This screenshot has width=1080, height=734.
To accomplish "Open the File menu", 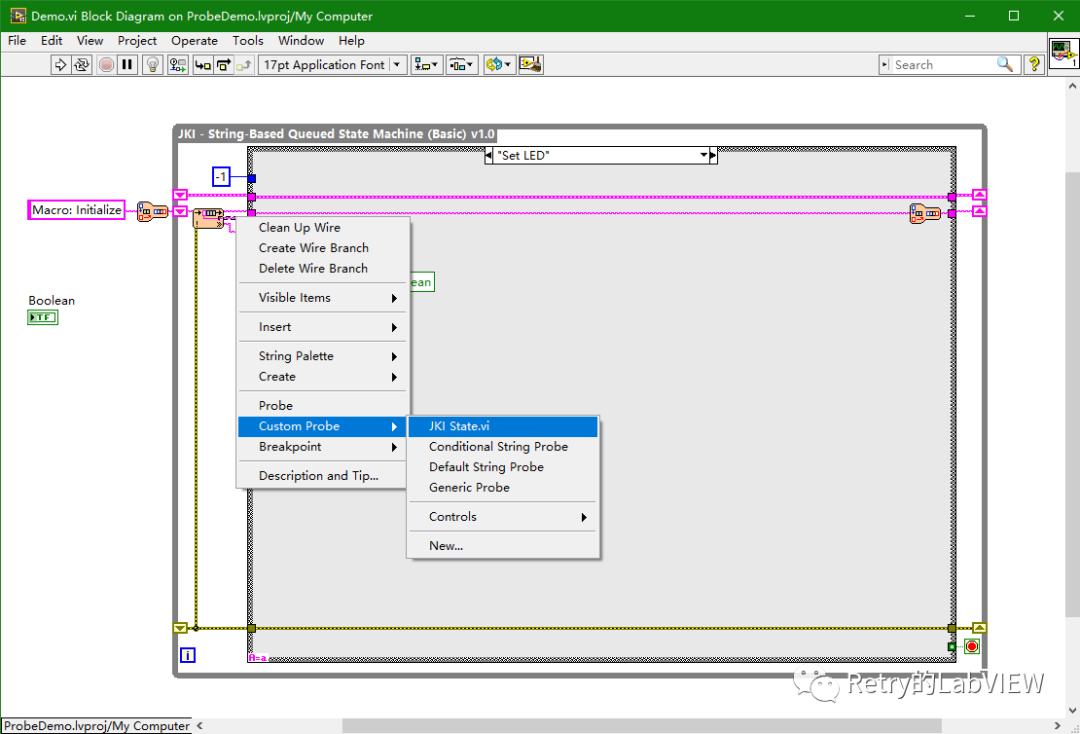I will (17, 41).
